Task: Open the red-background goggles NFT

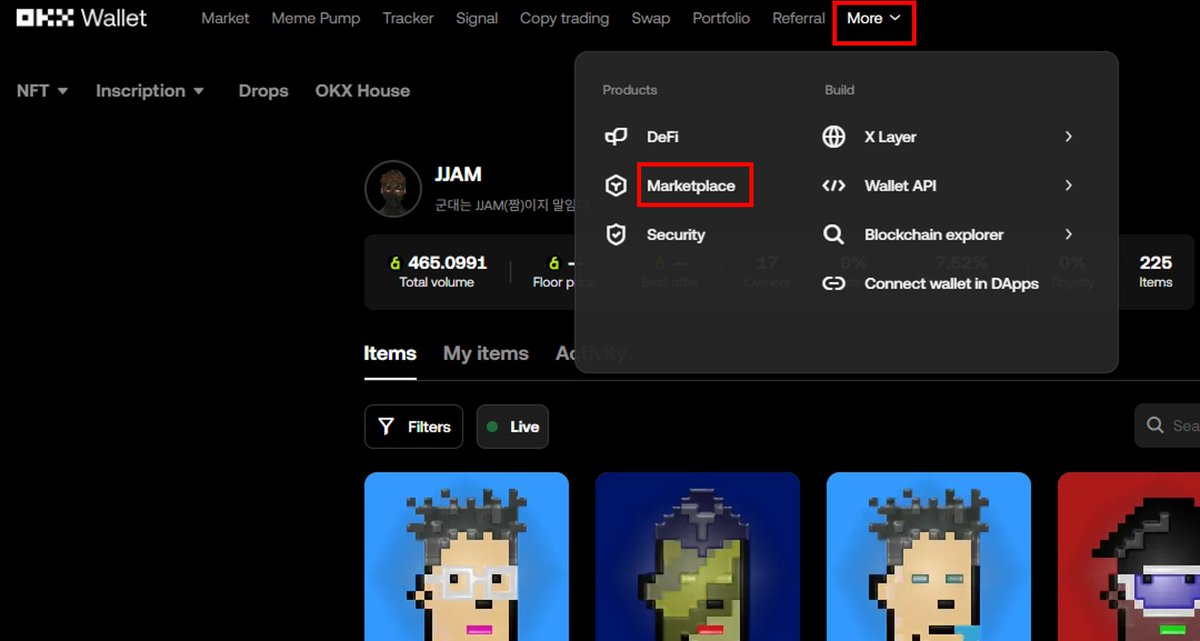Action: click(1129, 557)
